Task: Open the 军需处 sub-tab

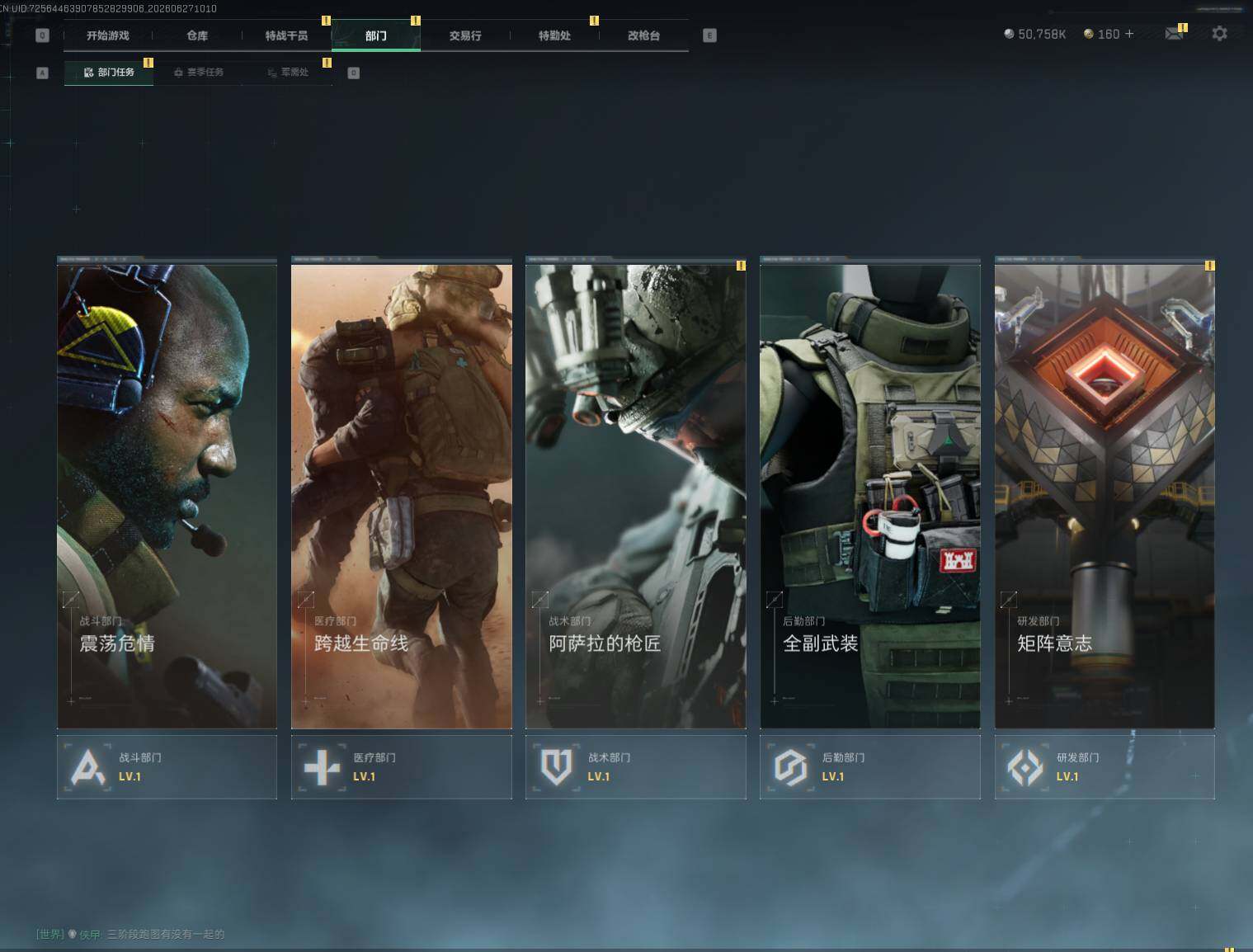Action: click(288, 73)
